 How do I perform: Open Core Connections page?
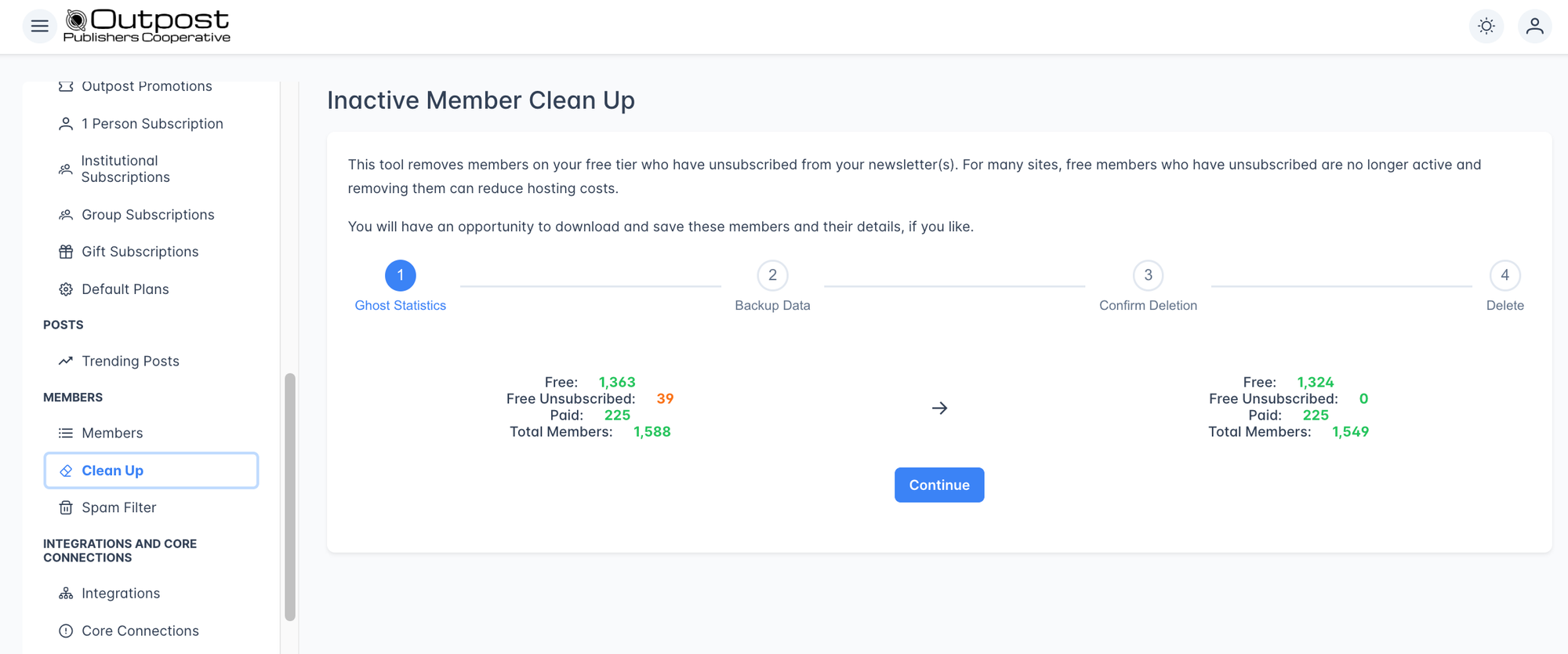click(140, 631)
